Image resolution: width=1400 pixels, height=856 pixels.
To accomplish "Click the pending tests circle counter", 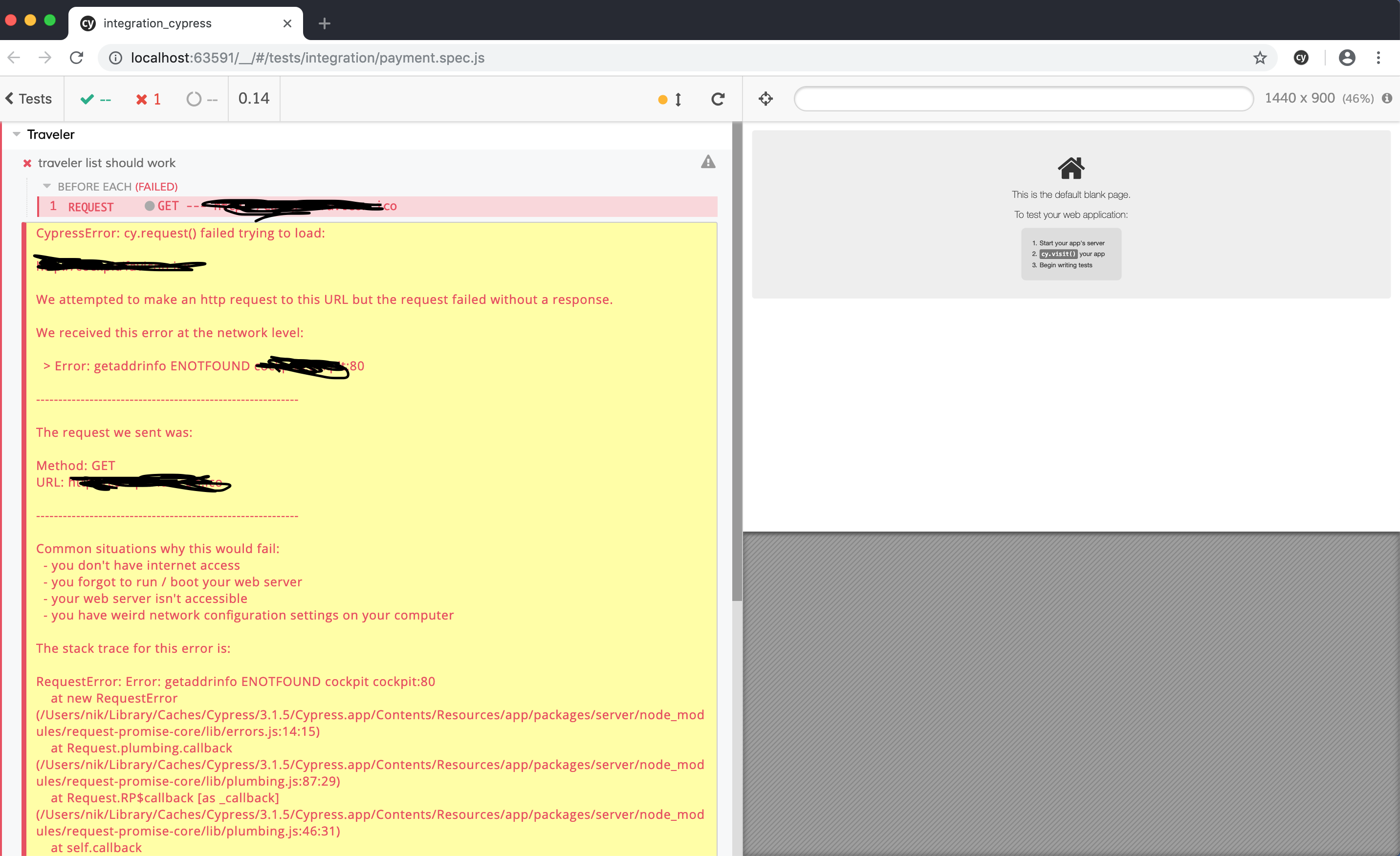I will [202, 99].
